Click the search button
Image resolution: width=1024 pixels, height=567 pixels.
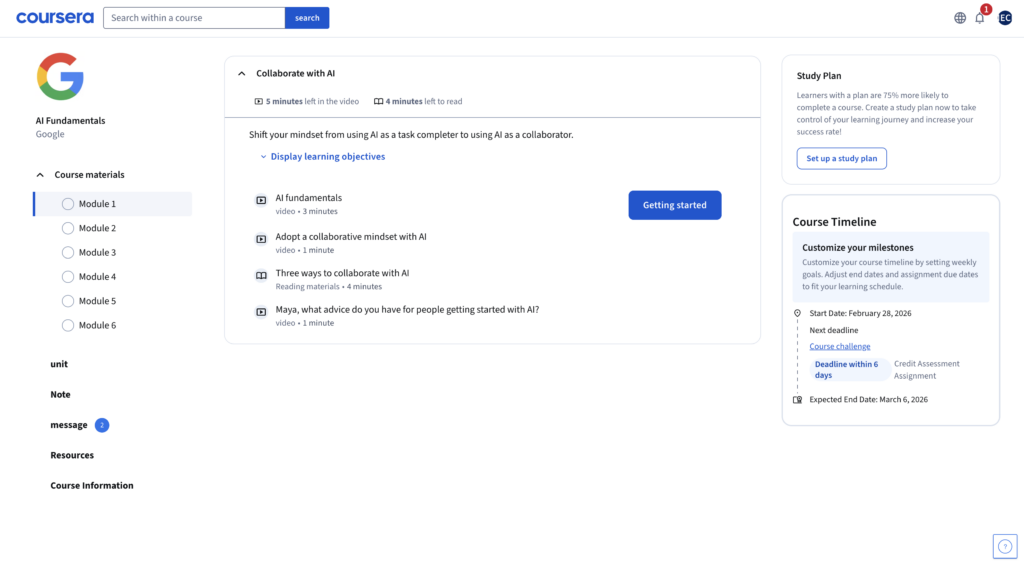click(x=307, y=18)
